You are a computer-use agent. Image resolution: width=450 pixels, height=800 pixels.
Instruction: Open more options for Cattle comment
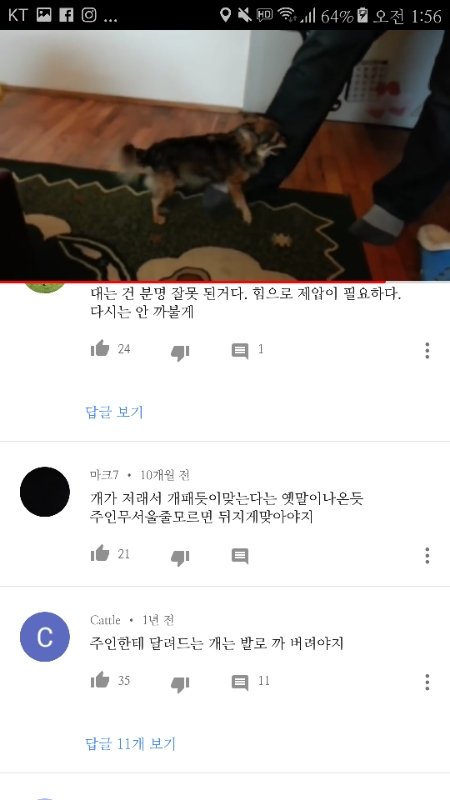coord(427,682)
